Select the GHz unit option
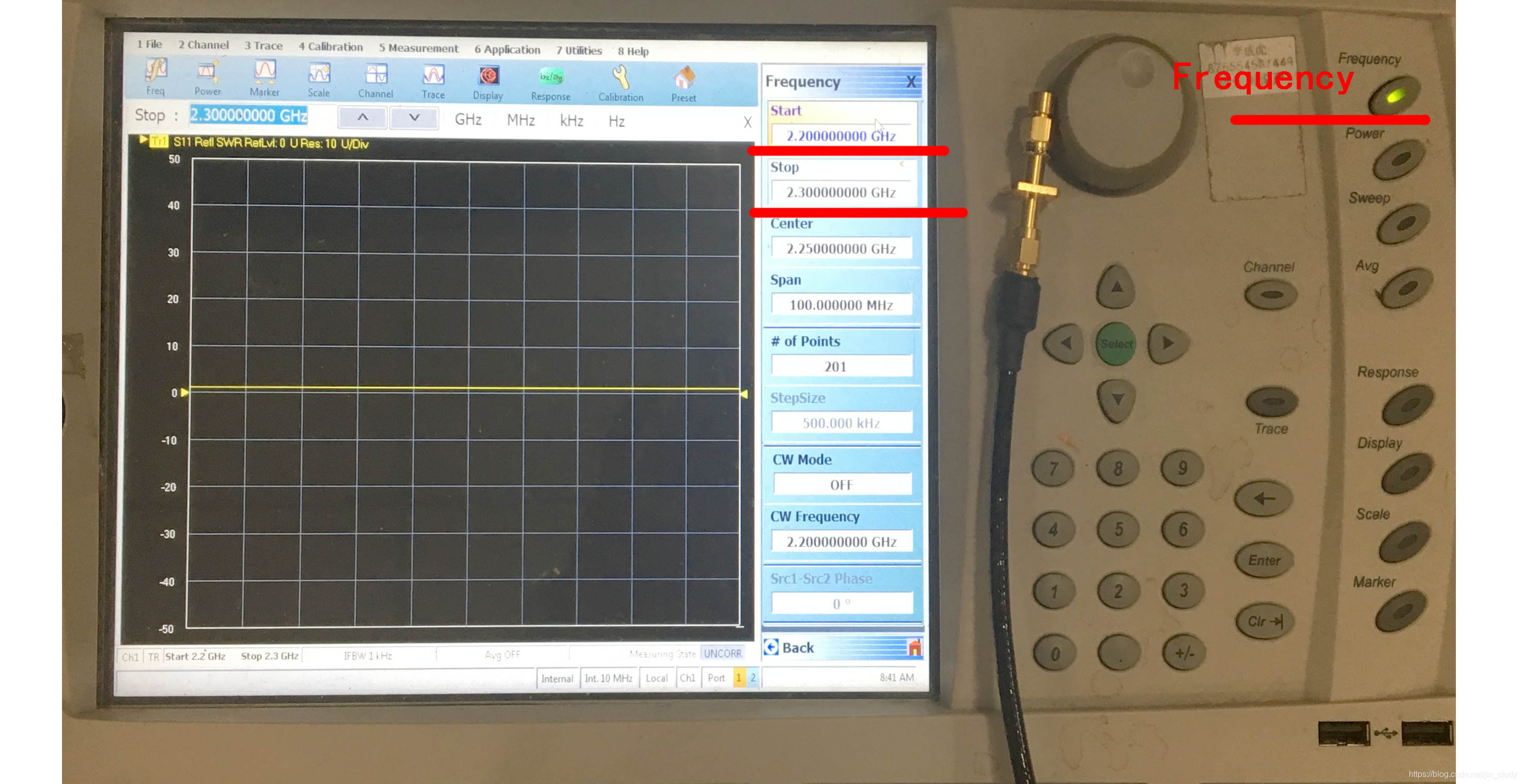Viewport: 1522px width, 784px height. click(468, 120)
